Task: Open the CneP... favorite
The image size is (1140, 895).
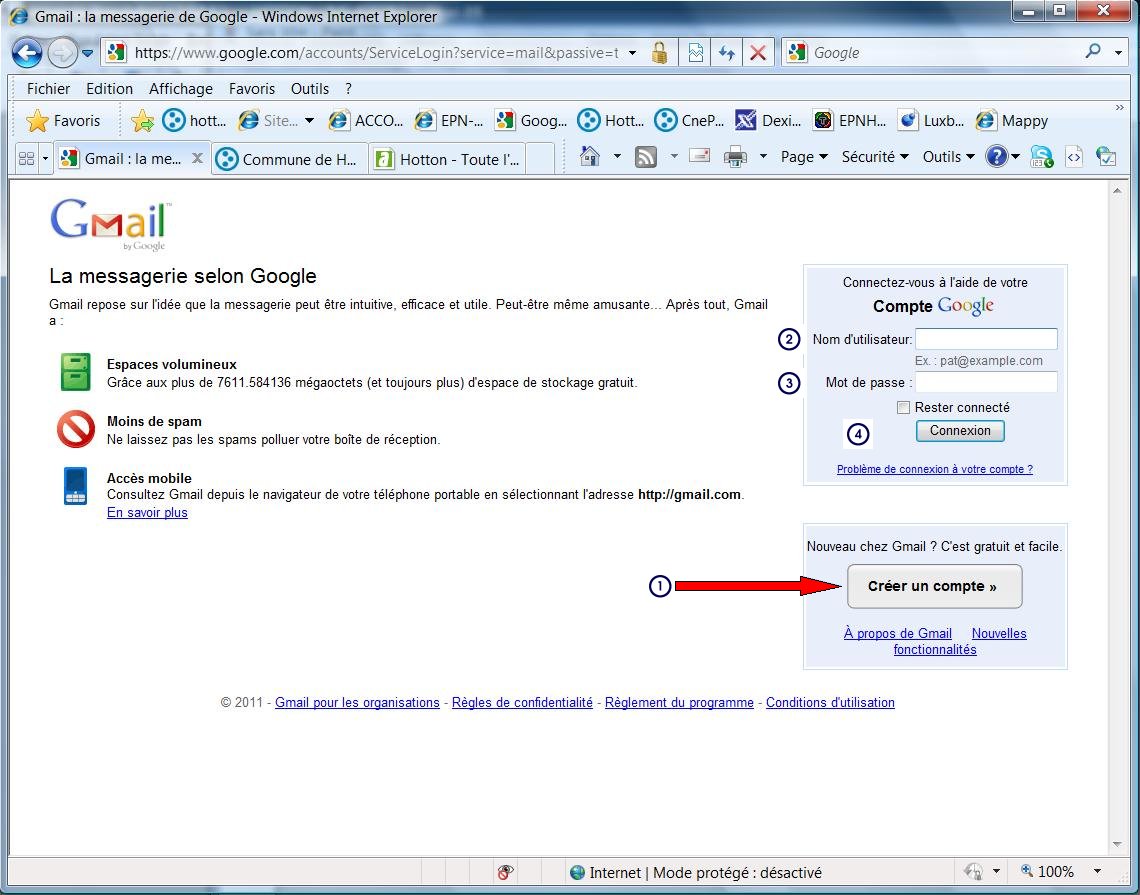Action: click(689, 121)
